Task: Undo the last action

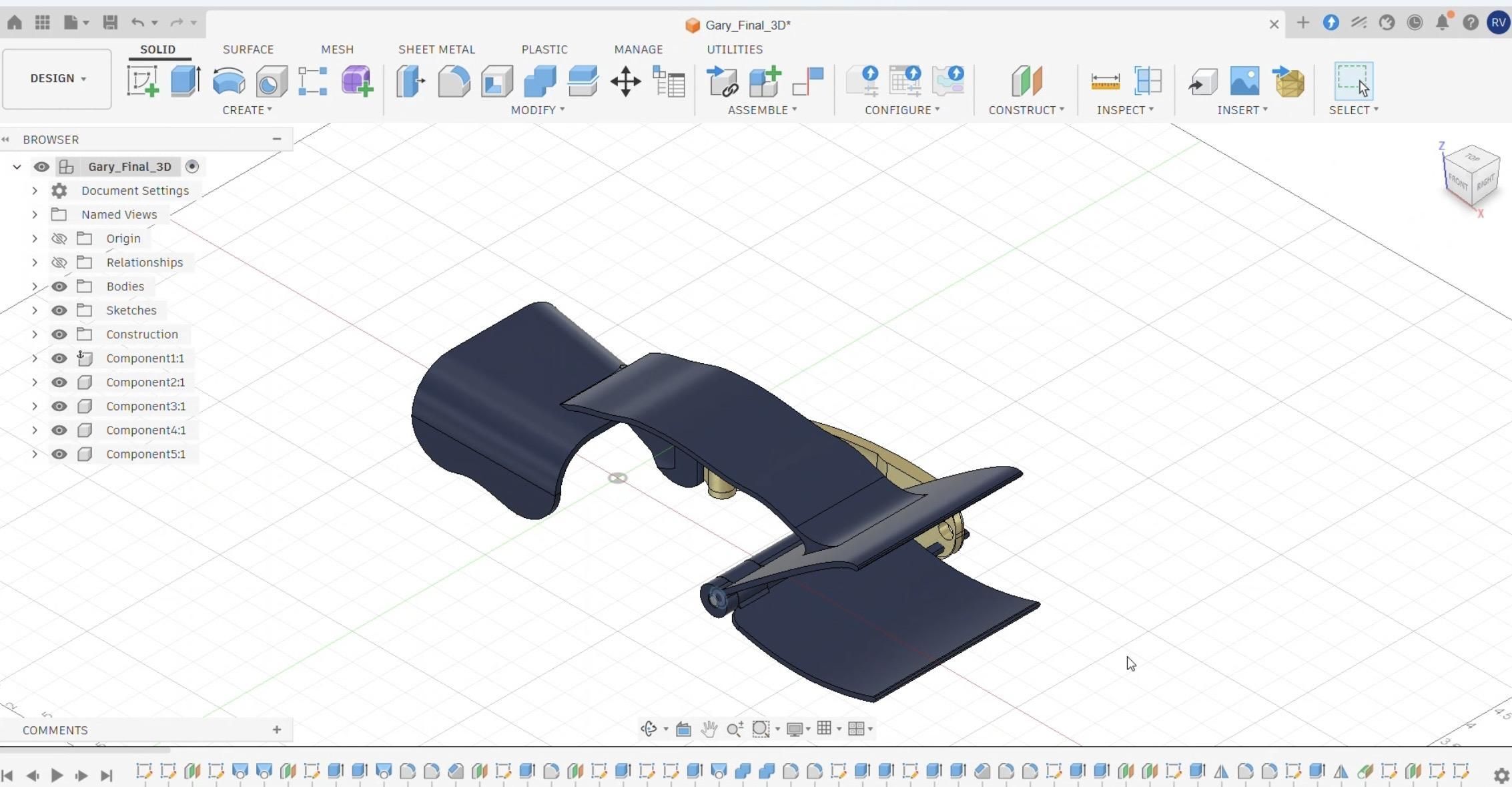Action: [x=137, y=23]
